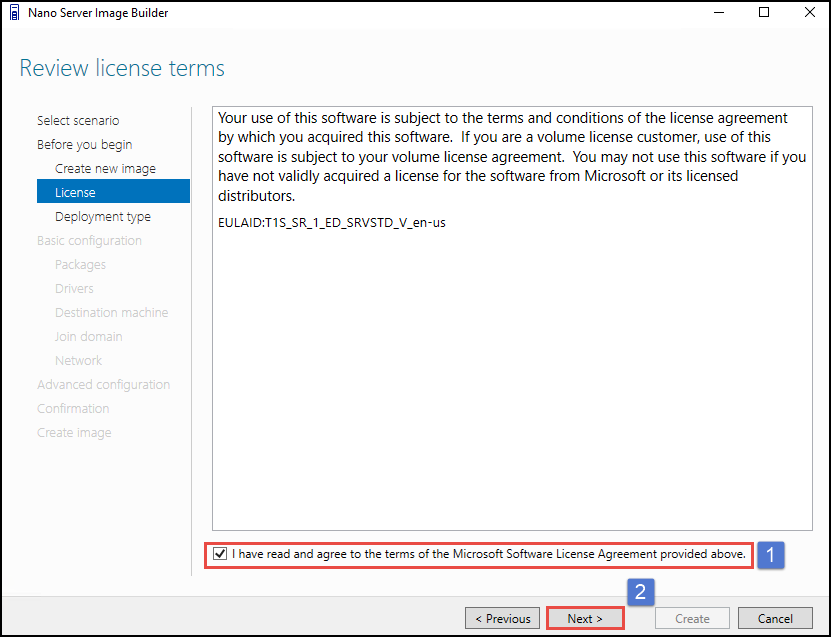The width and height of the screenshot is (831, 637).
Task: Jump to the Deployment type step
Action: (x=103, y=216)
